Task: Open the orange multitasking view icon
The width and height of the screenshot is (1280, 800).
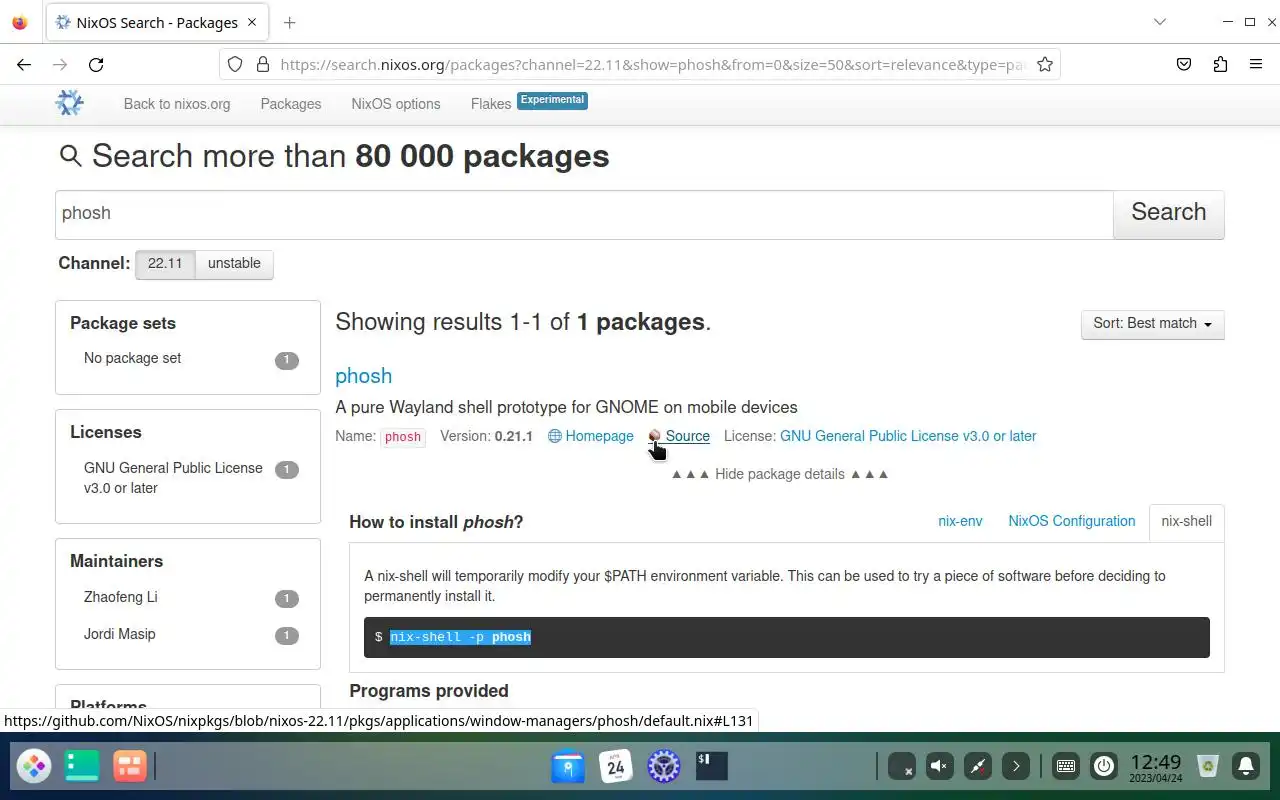Action: pos(130,767)
